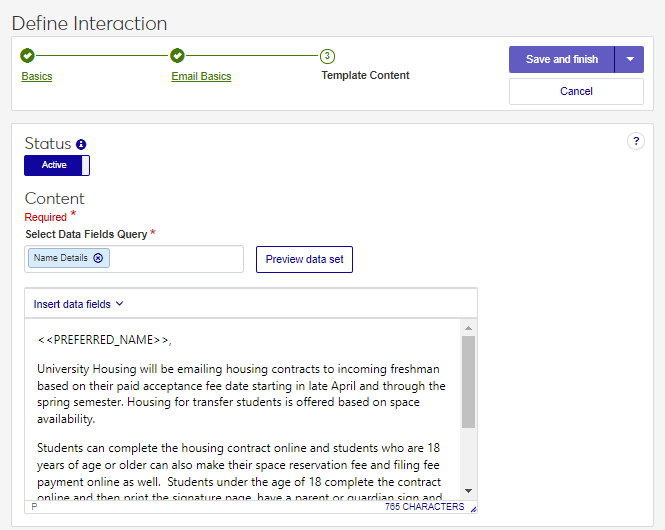Viewport: 665px width, 530px height.
Task: Open the help question mark icon
Action: (636, 141)
